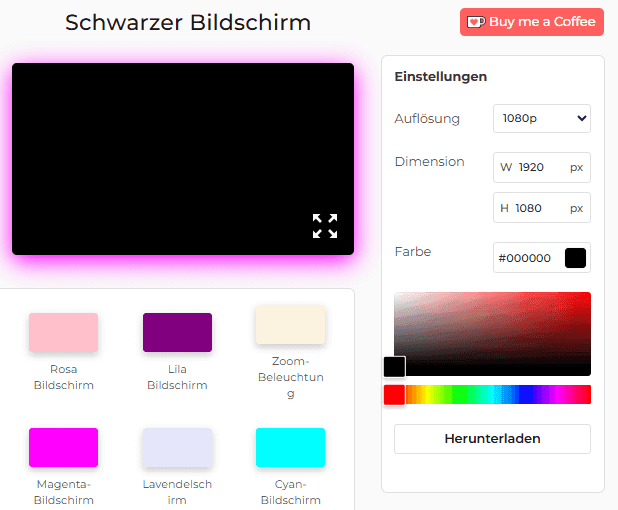The height and width of the screenshot is (510, 618).
Task: Select the Cyan-Bildschirm swatch
Action: [290, 447]
